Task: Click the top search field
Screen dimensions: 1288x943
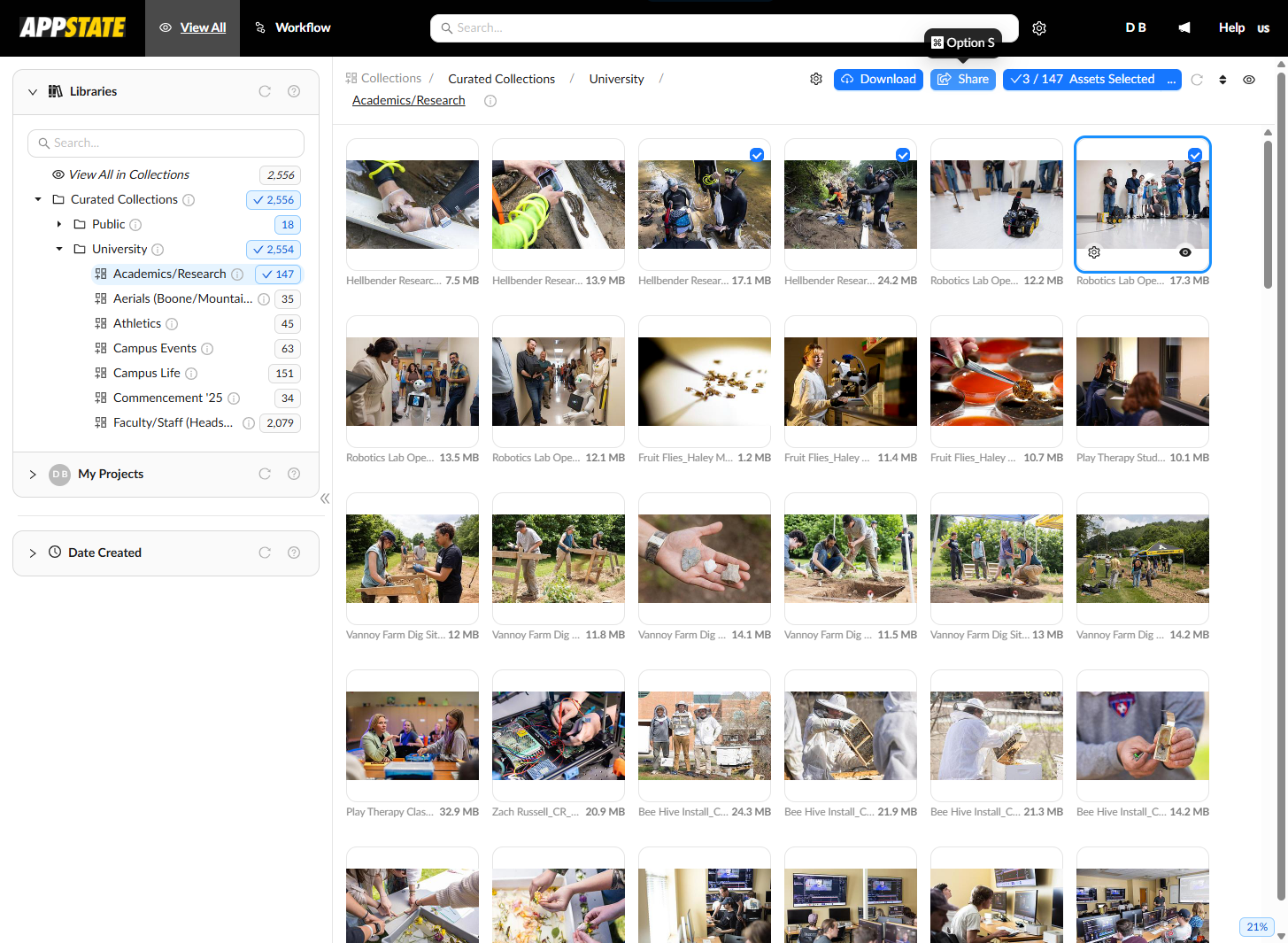Action: tap(724, 28)
